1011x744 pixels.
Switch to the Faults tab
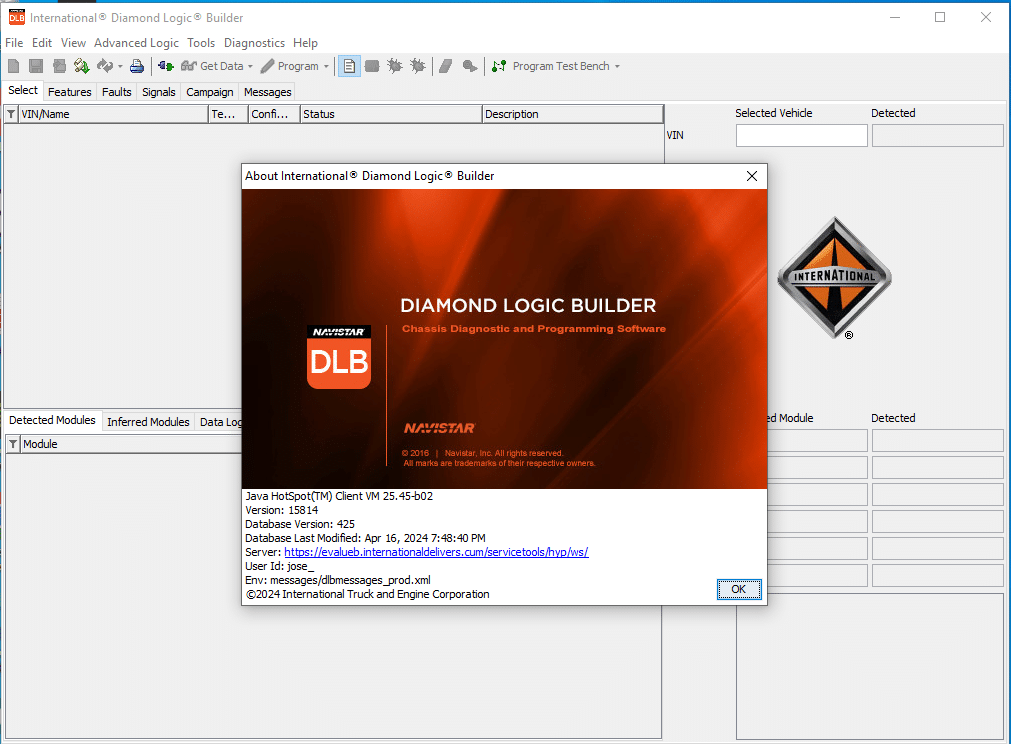click(116, 92)
